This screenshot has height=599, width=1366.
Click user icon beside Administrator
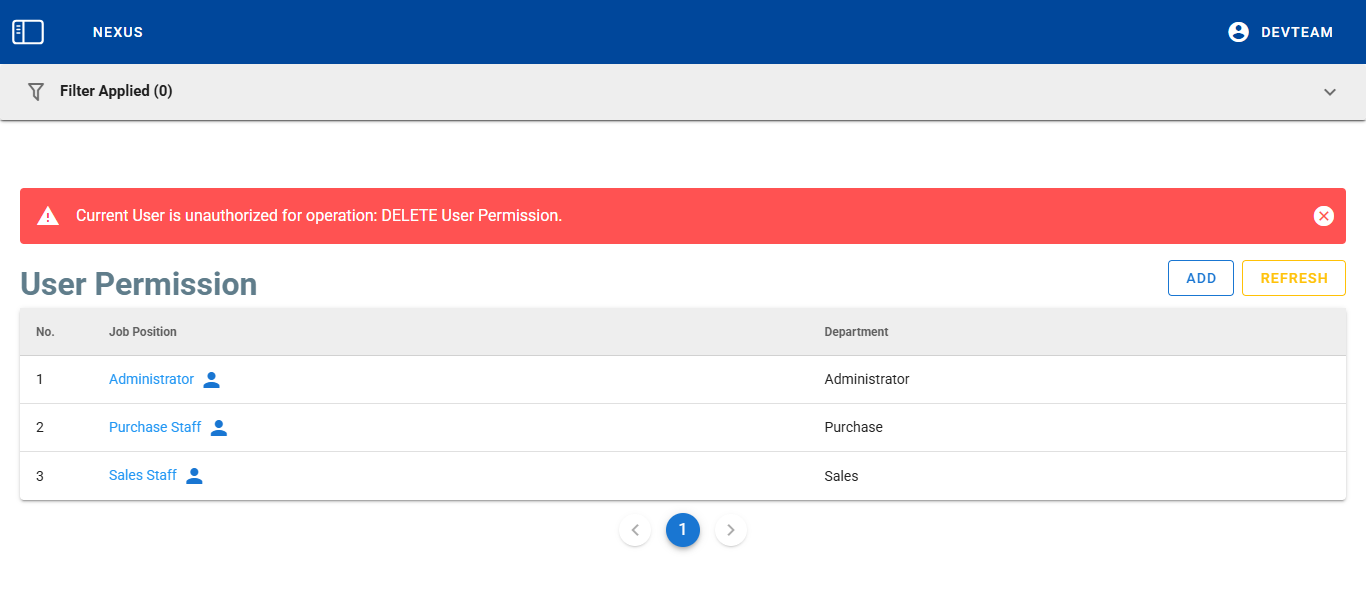[211, 380]
